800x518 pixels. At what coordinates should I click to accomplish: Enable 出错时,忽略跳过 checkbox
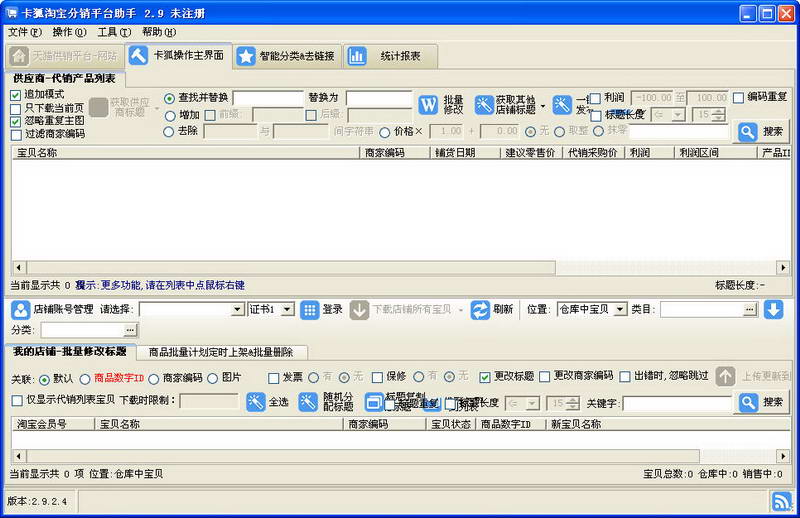[625, 377]
